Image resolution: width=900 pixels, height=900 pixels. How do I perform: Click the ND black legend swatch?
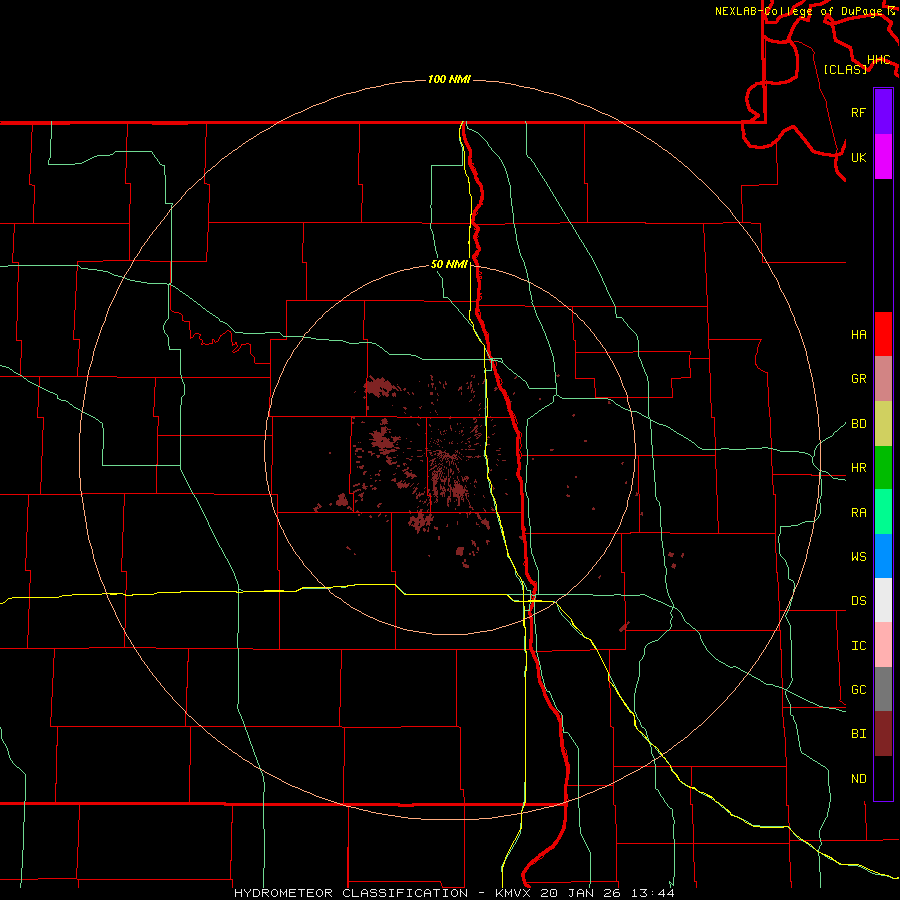(883, 778)
